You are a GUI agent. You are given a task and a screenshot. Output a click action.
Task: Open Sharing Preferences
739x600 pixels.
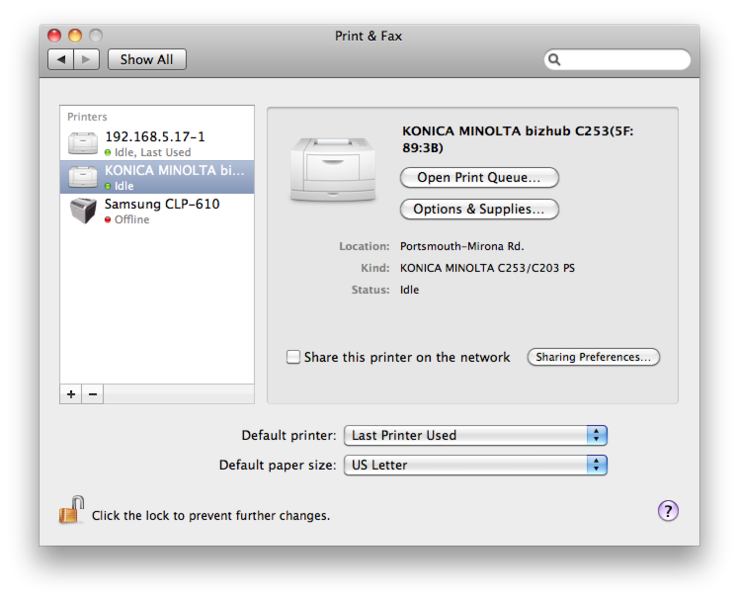(593, 357)
